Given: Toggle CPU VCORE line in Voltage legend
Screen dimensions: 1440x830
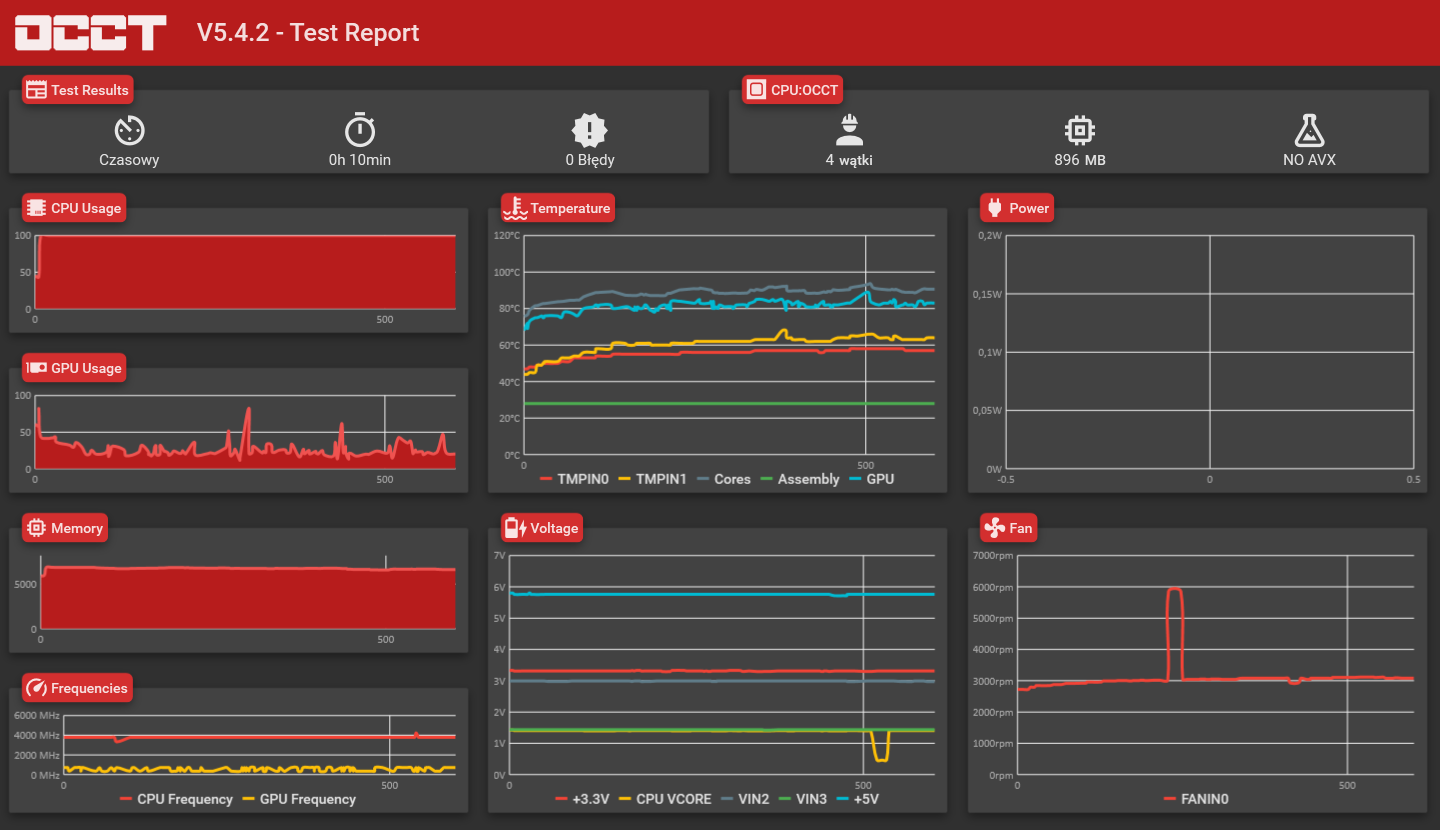Looking at the screenshot, I should [x=666, y=799].
